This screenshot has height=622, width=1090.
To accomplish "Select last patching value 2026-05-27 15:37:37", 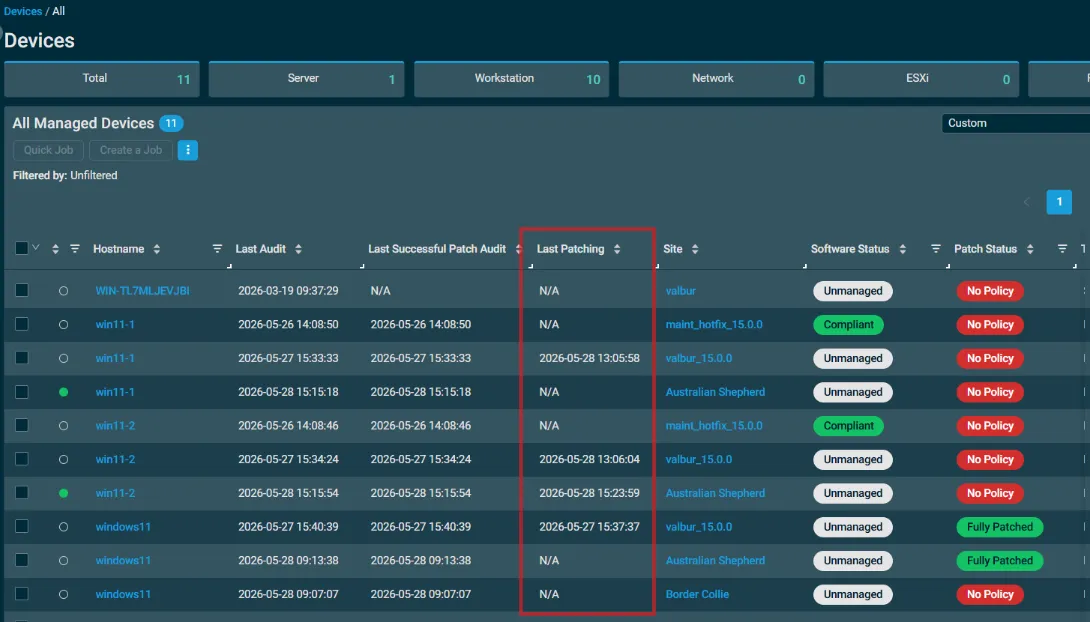I will (589, 527).
